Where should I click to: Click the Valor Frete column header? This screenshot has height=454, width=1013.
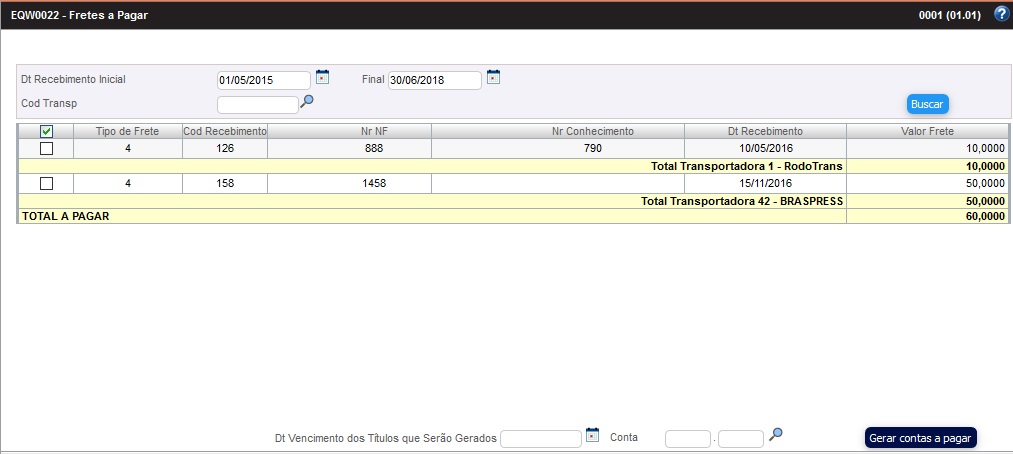click(927, 131)
